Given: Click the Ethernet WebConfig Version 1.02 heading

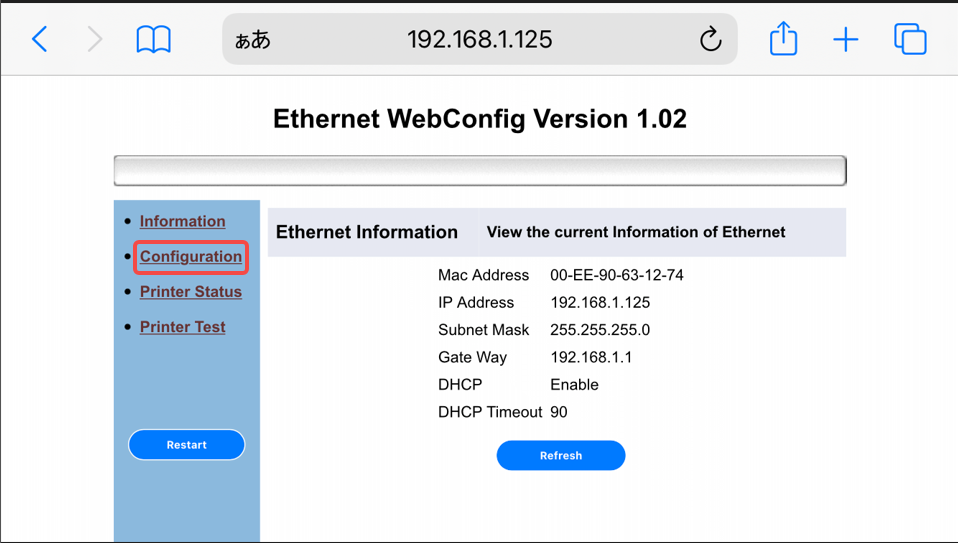Looking at the screenshot, I should pos(480,120).
